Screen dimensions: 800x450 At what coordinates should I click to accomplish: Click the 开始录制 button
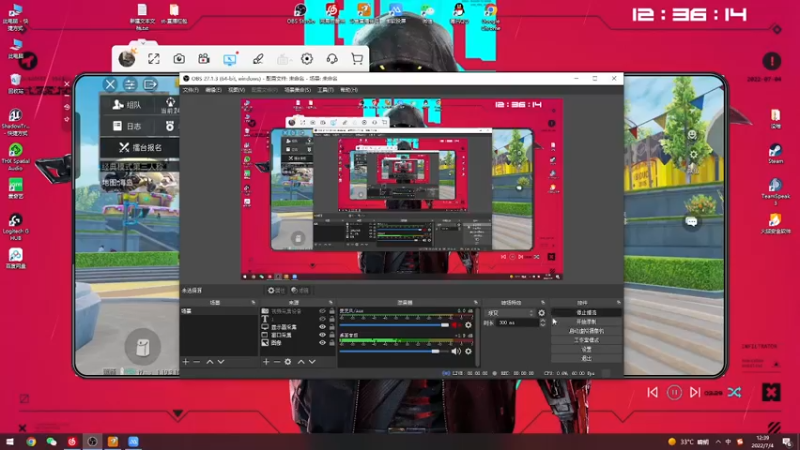586,322
